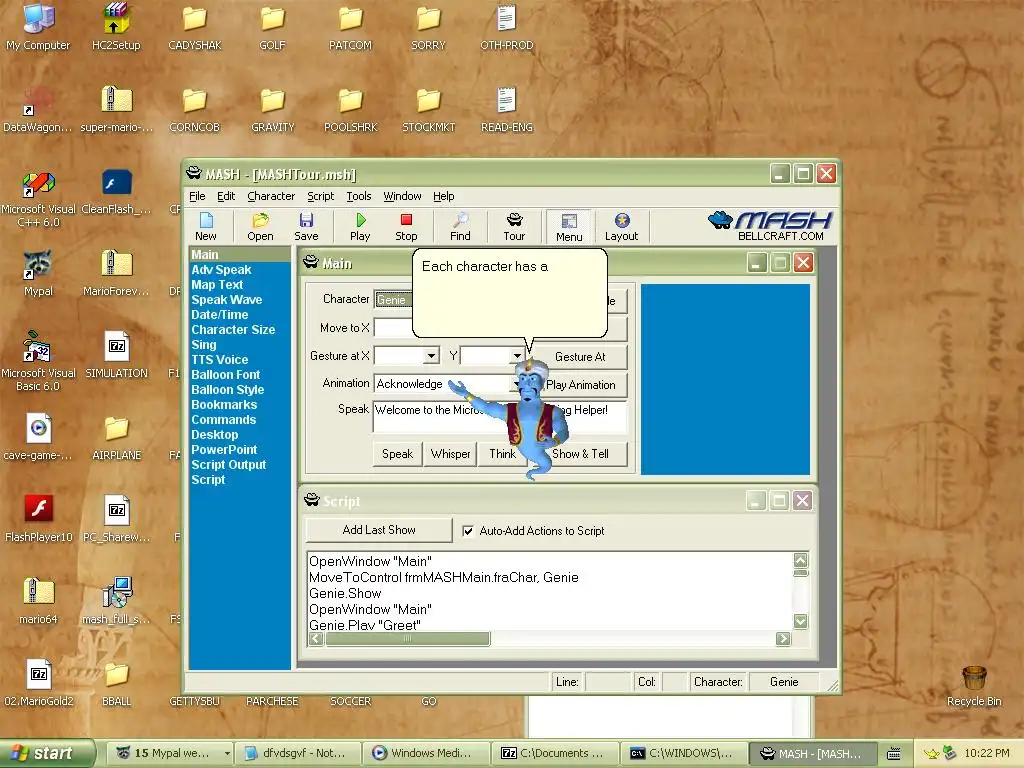Click the Add Last Show button
This screenshot has width=1024, height=768.
(x=379, y=530)
